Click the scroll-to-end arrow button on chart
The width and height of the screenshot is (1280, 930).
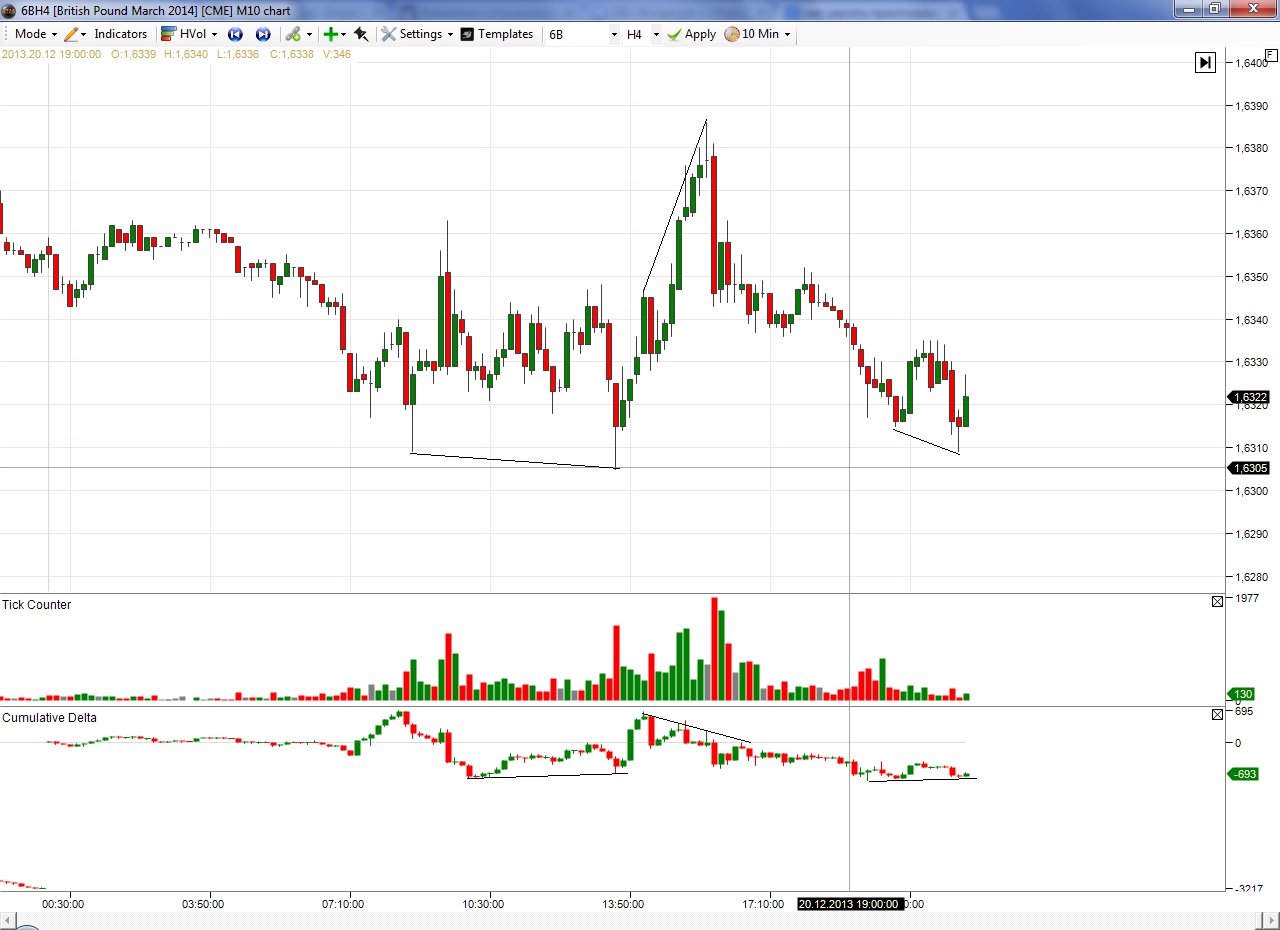point(1205,63)
